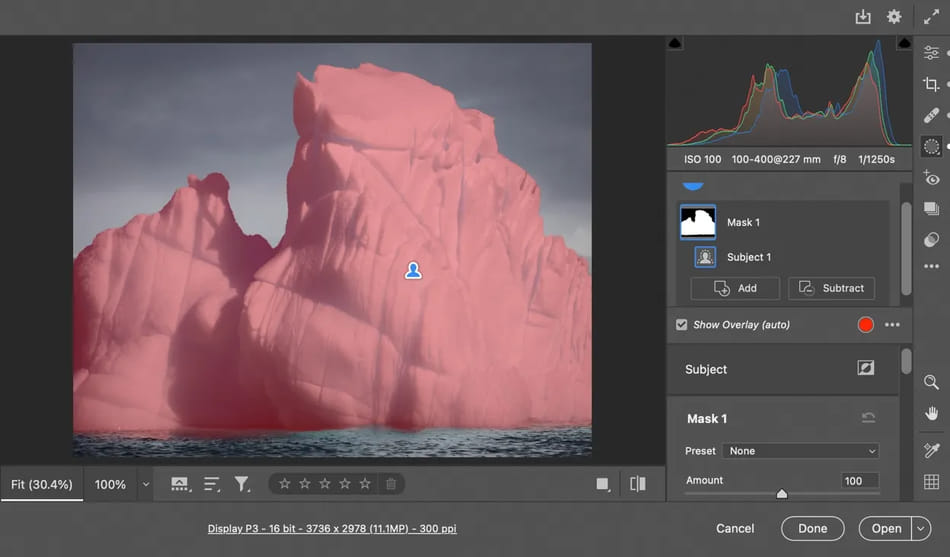950x557 pixels.
Task: Set rating to five stars
Action: point(365,484)
